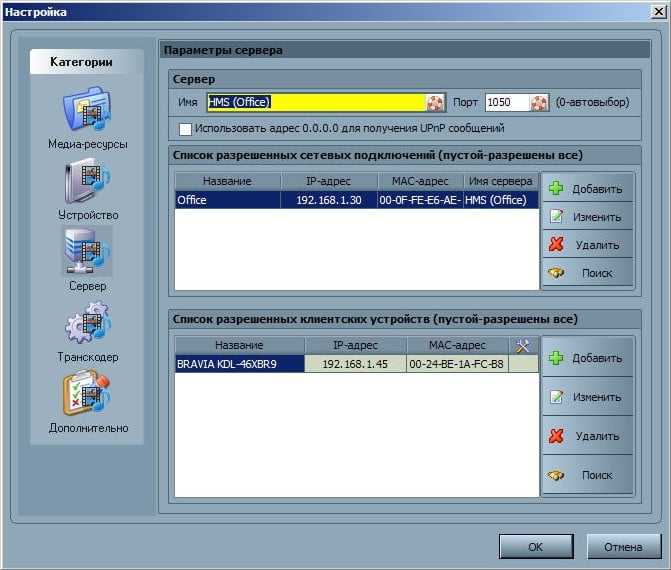Add a client device with Добавить
This screenshot has height=570, width=671.
coord(588,358)
